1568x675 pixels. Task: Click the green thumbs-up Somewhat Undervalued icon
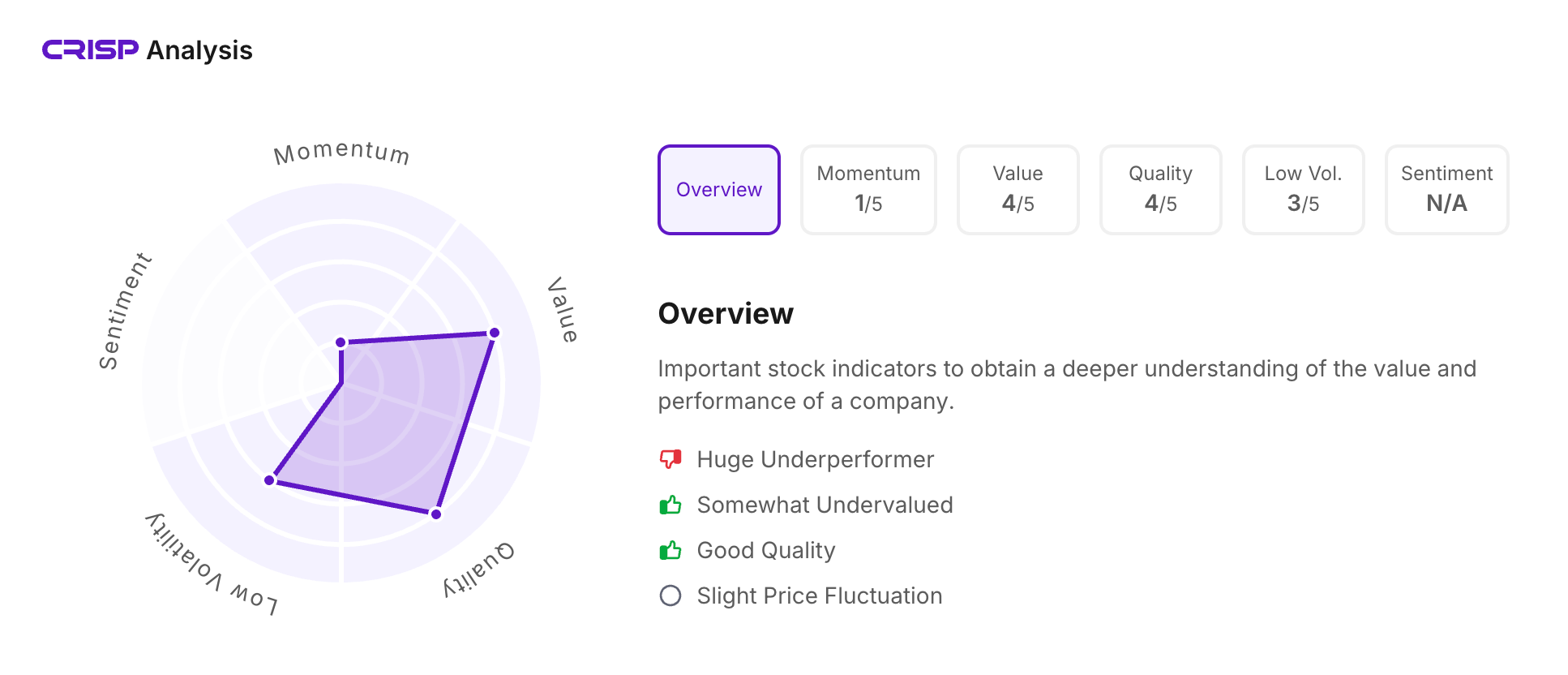(670, 505)
